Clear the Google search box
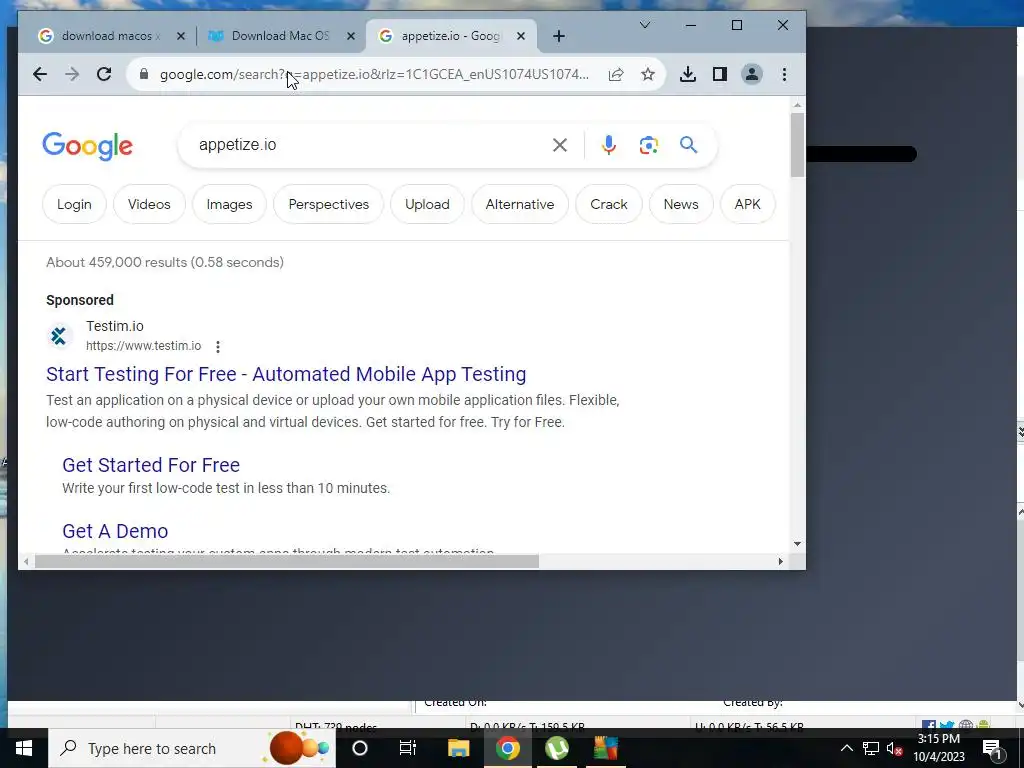The image size is (1024, 768). pyautogui.click(x=560, y=145)
